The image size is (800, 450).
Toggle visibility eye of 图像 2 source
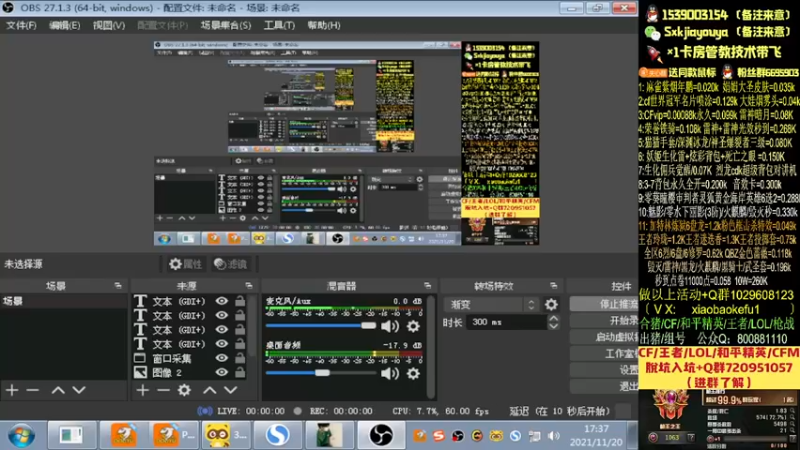[x=221, y=372]
